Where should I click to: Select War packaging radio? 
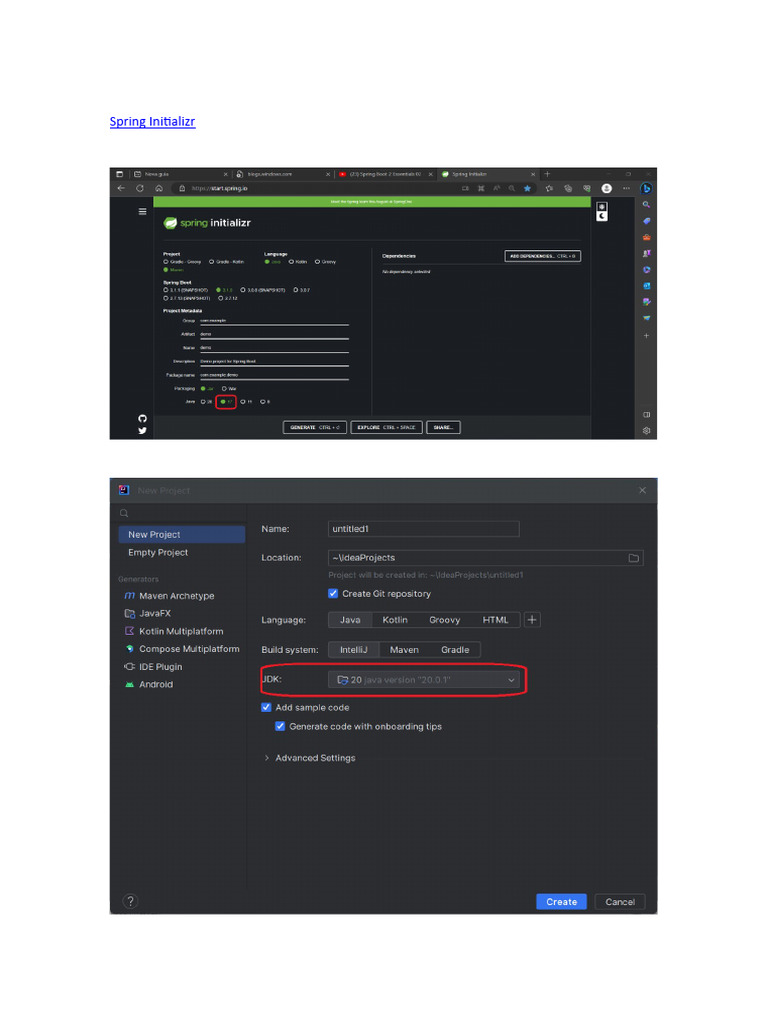coord(224,389)
